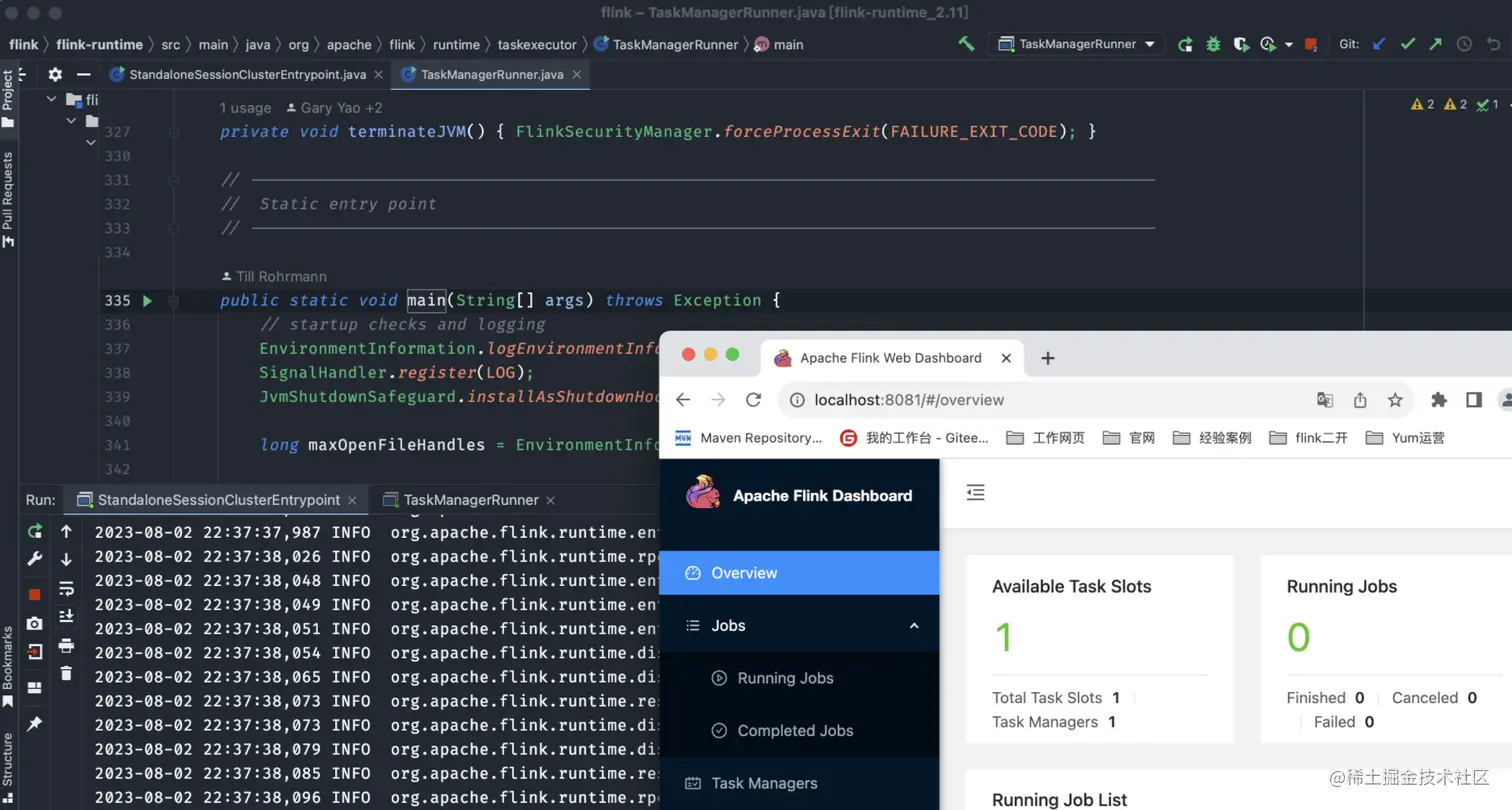Open the Bookmarks tool window
The image size is (1512, 810).
8,666
